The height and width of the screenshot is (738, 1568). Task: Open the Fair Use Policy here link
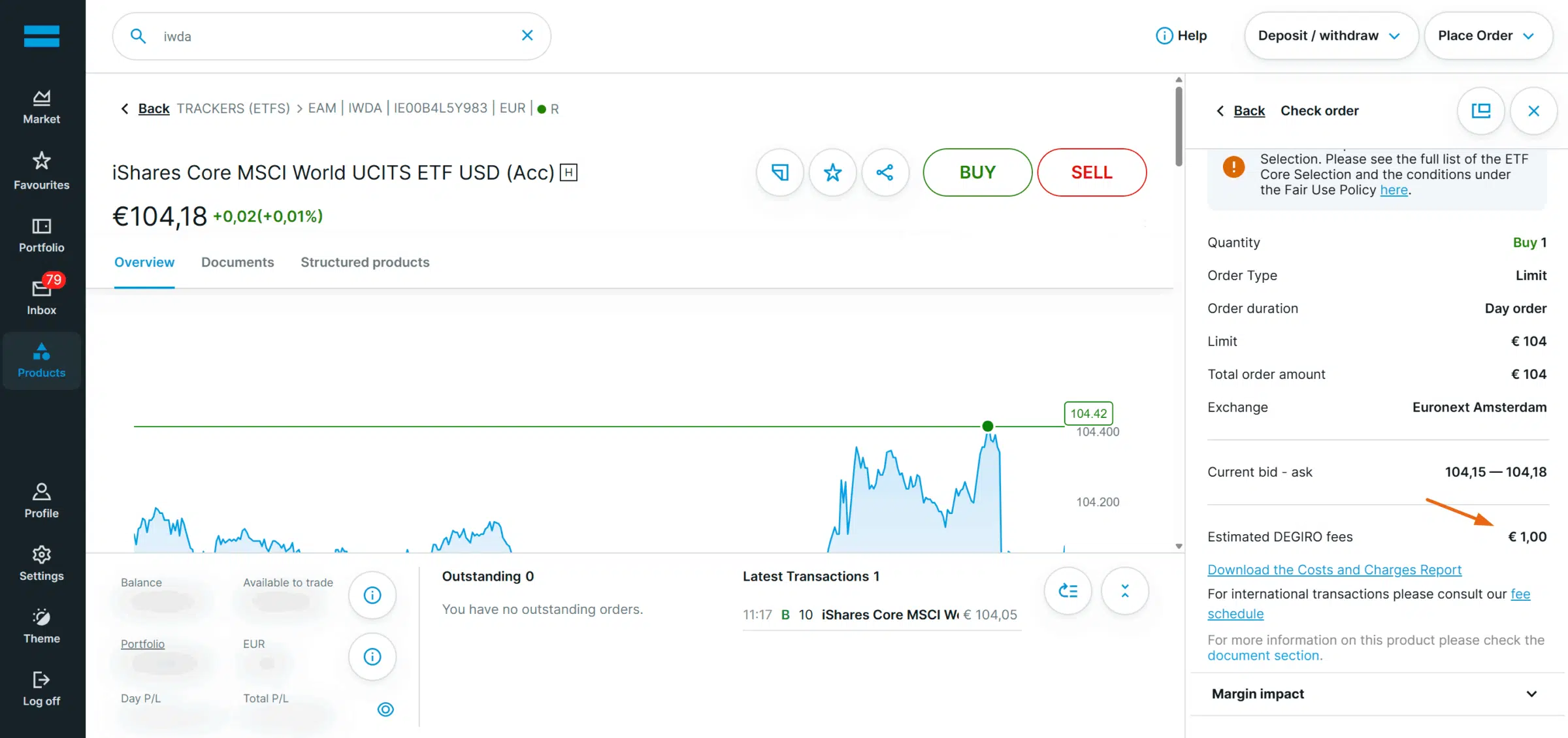[1394, 190]
